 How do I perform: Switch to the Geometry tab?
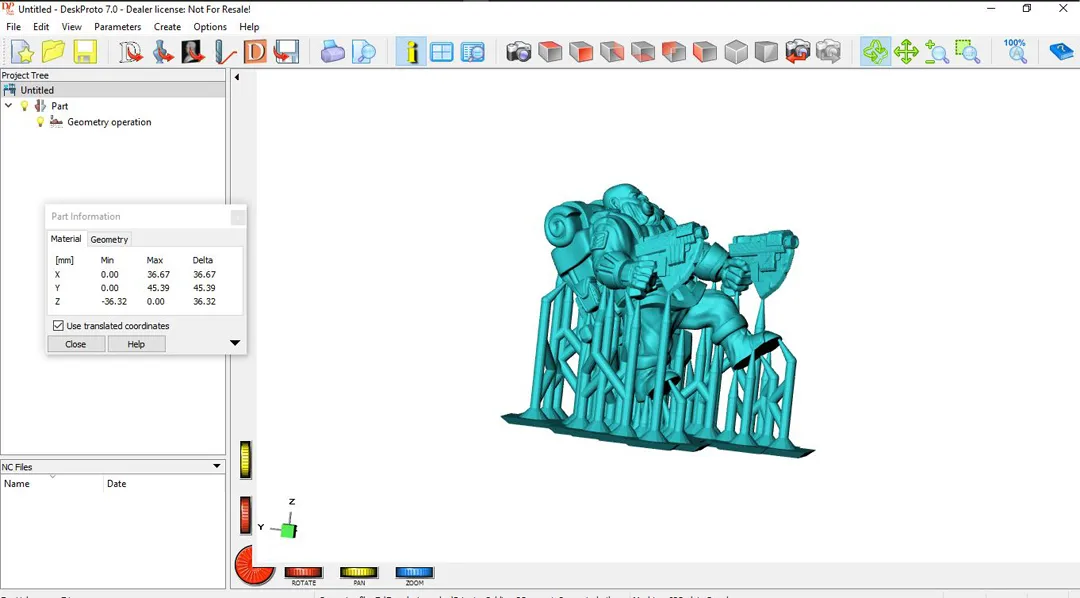click(109, 240)
